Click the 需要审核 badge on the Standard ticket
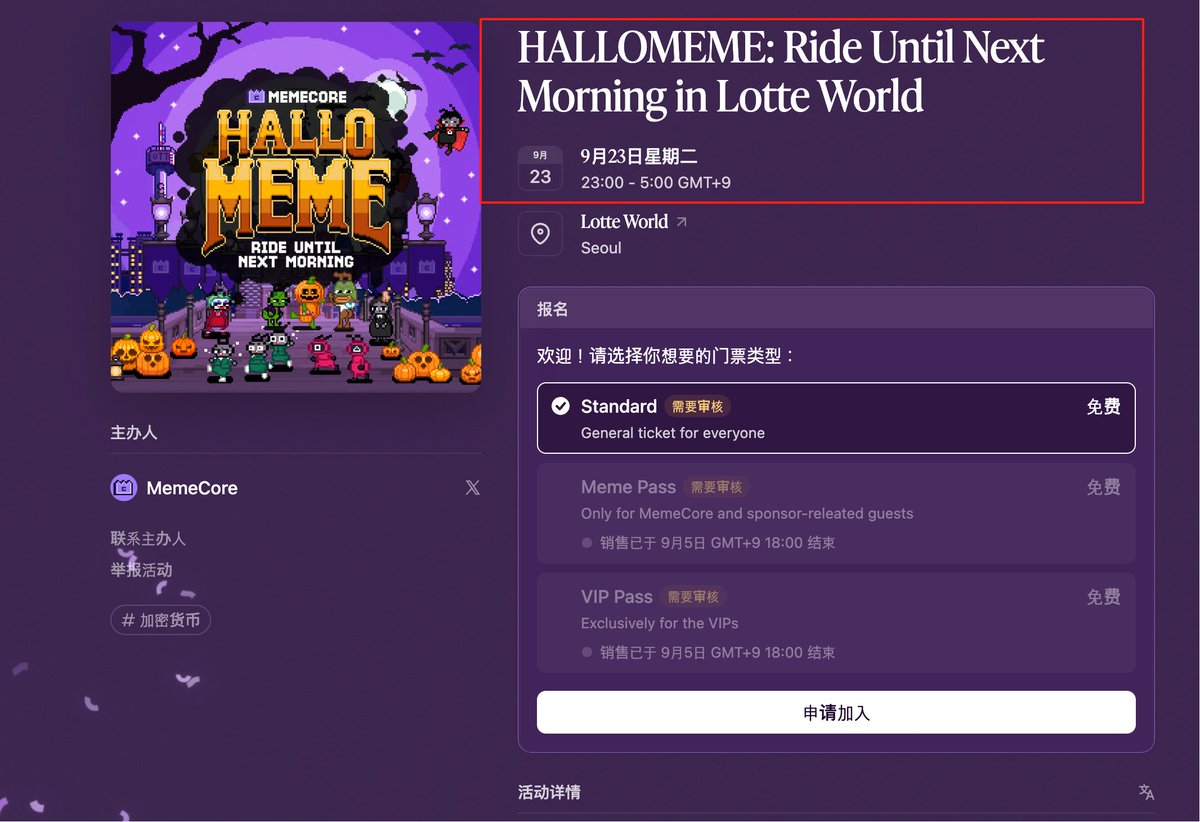1200x822 pixels. point(698,406)
